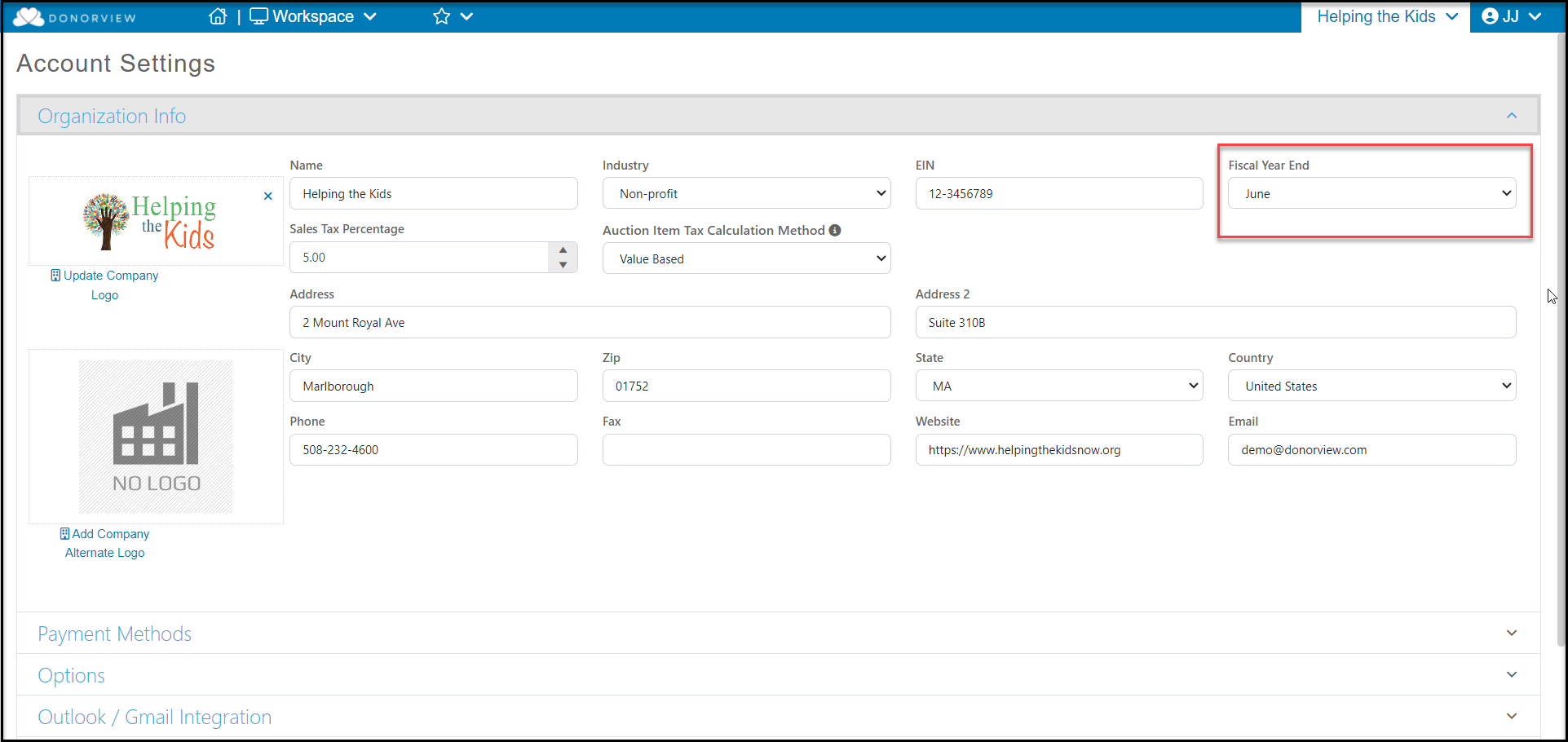Click the Email field
Viewport: 1568px width, 742px height.
(1372, 450)
